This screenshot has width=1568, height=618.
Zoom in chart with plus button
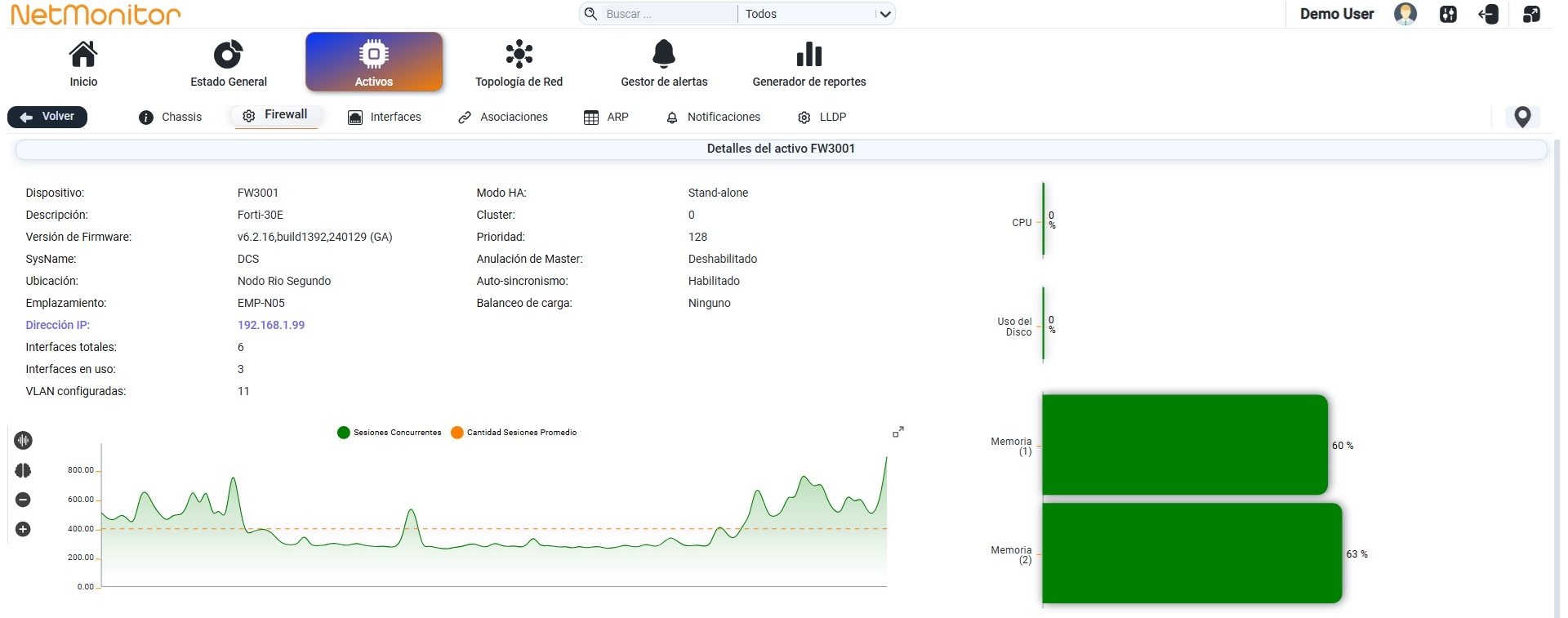click(23, 529)
